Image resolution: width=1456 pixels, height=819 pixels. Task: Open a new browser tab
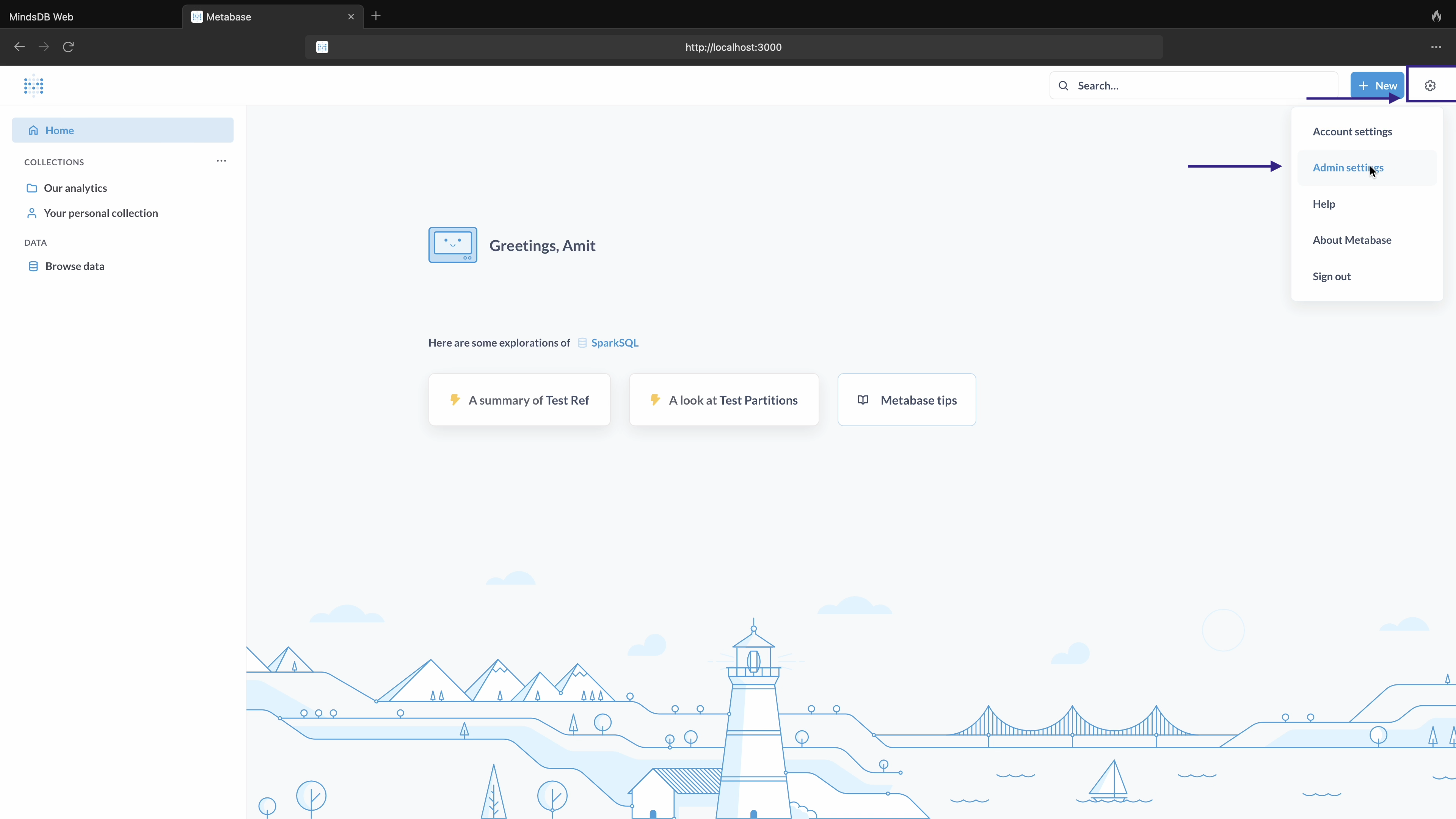click(376, 16)
